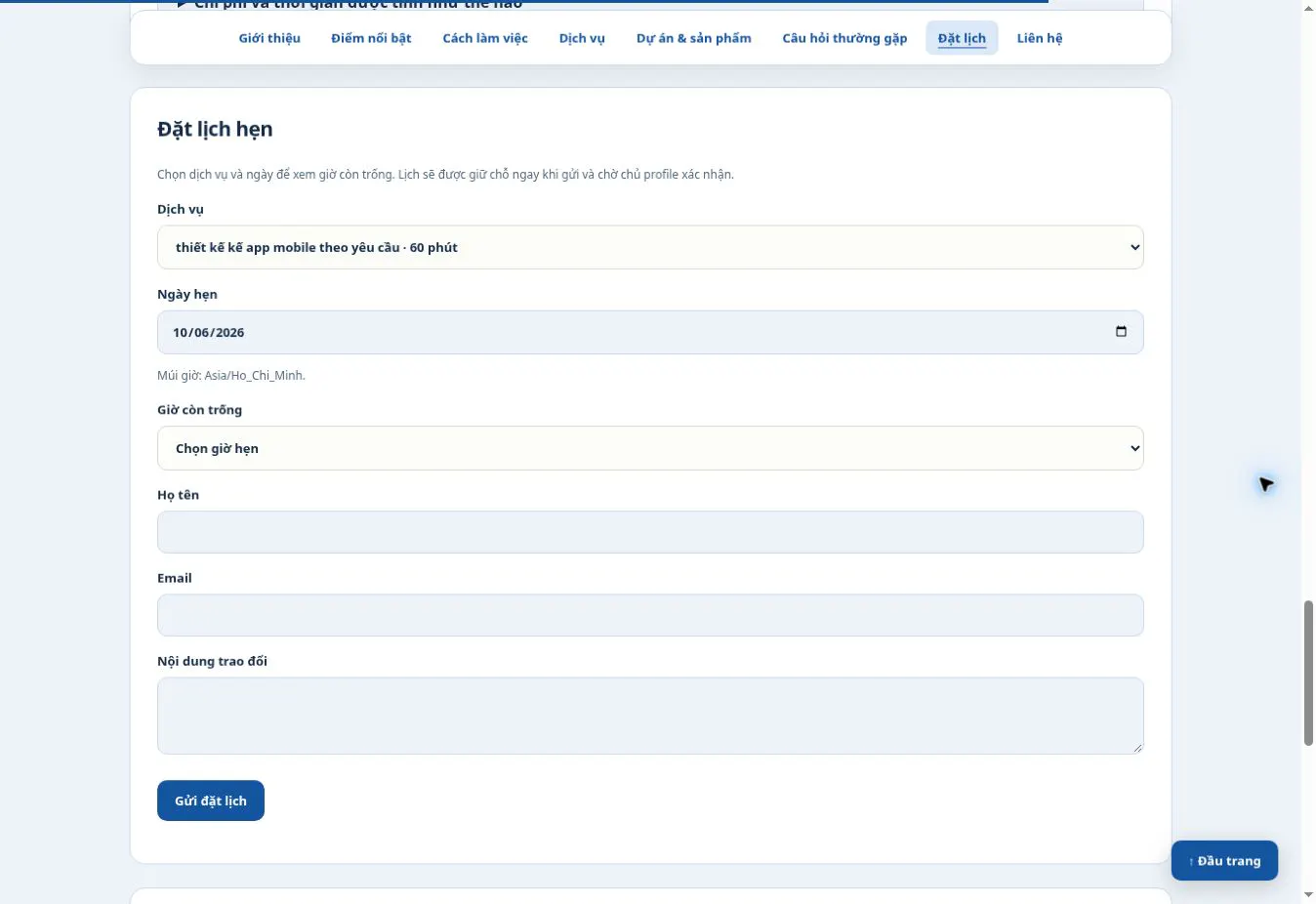The height and width of the screenshot is (904, 1316).
Task: Submit with the Gửi đặt lịch button
Action: (211, 801)
